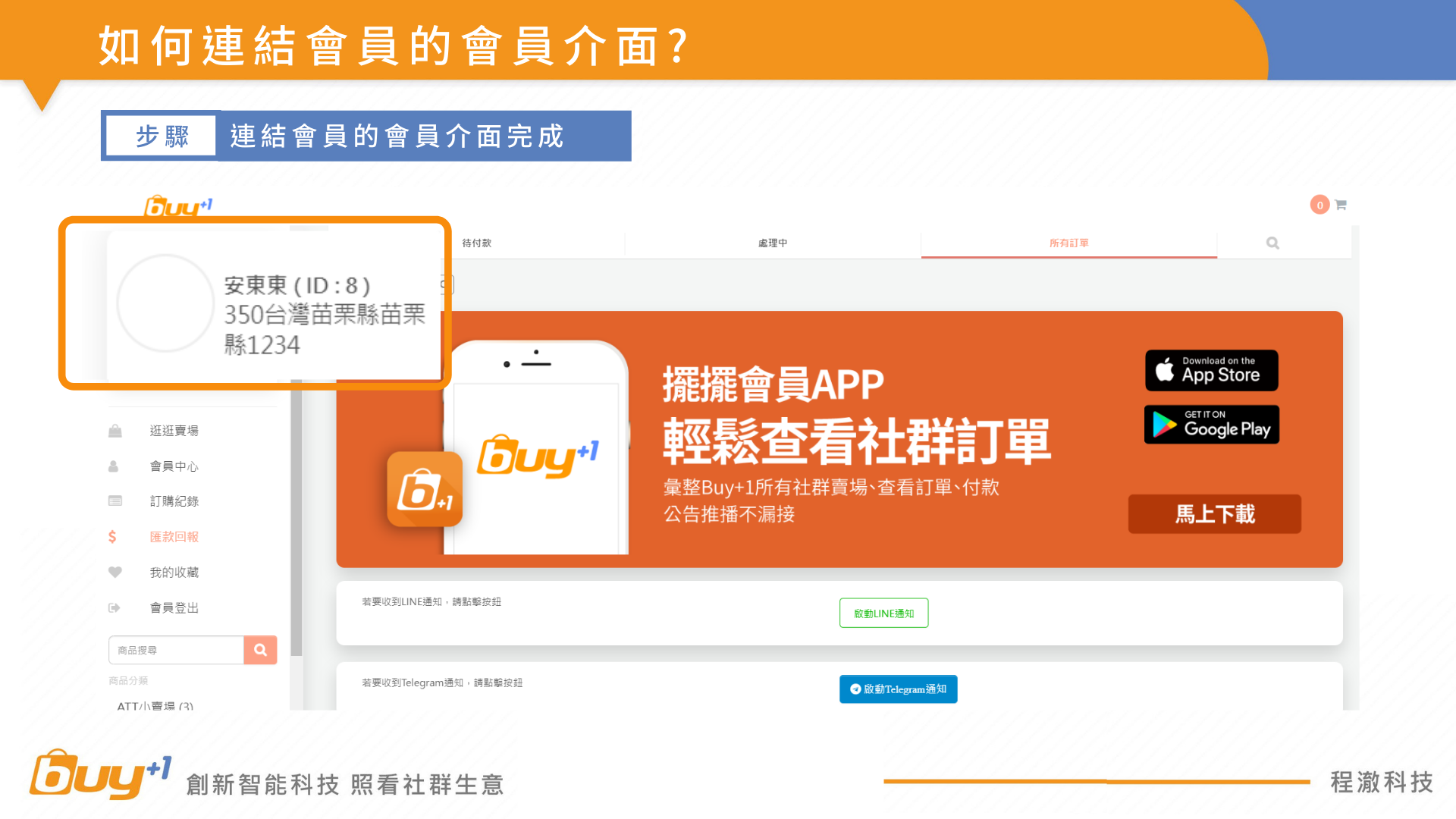Click into the 商品搜尋 input field
This screenshot has height=819, width=1456.
click(x=176, y=651)
